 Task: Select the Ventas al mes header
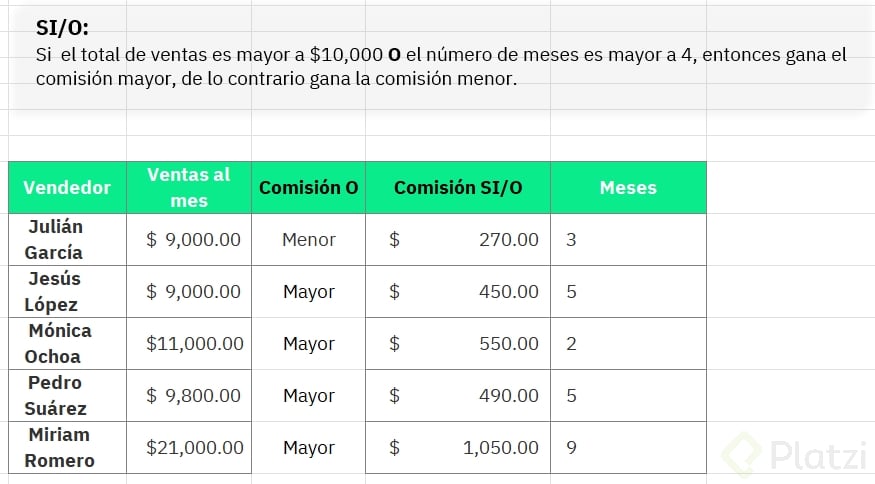tap(188, 187)
